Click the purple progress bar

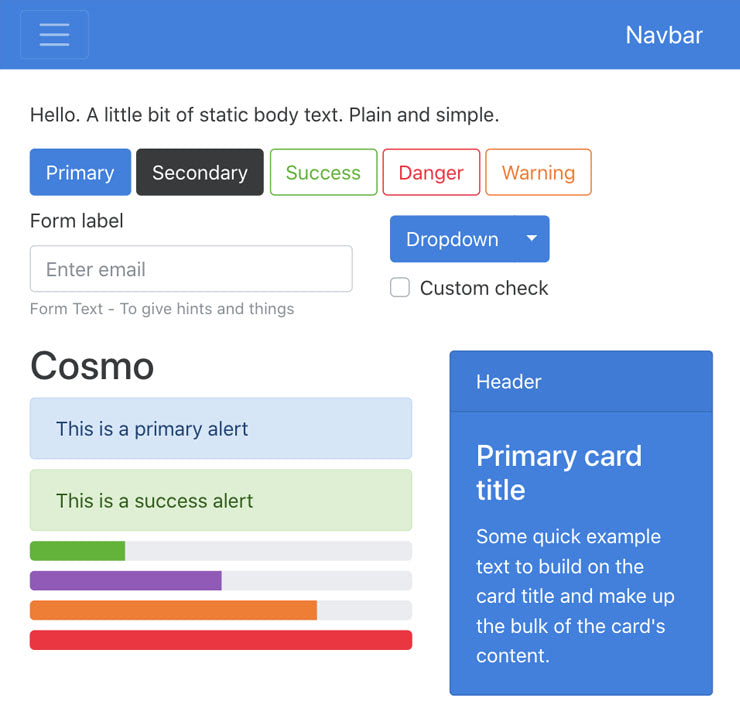click(x=125, y=581)
